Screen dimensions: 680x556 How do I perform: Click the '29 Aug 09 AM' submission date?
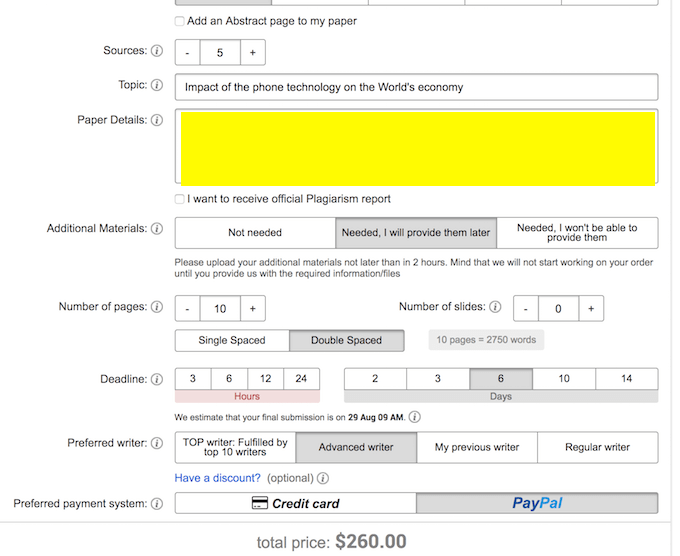pyautogui.click(x=376, y=418)
